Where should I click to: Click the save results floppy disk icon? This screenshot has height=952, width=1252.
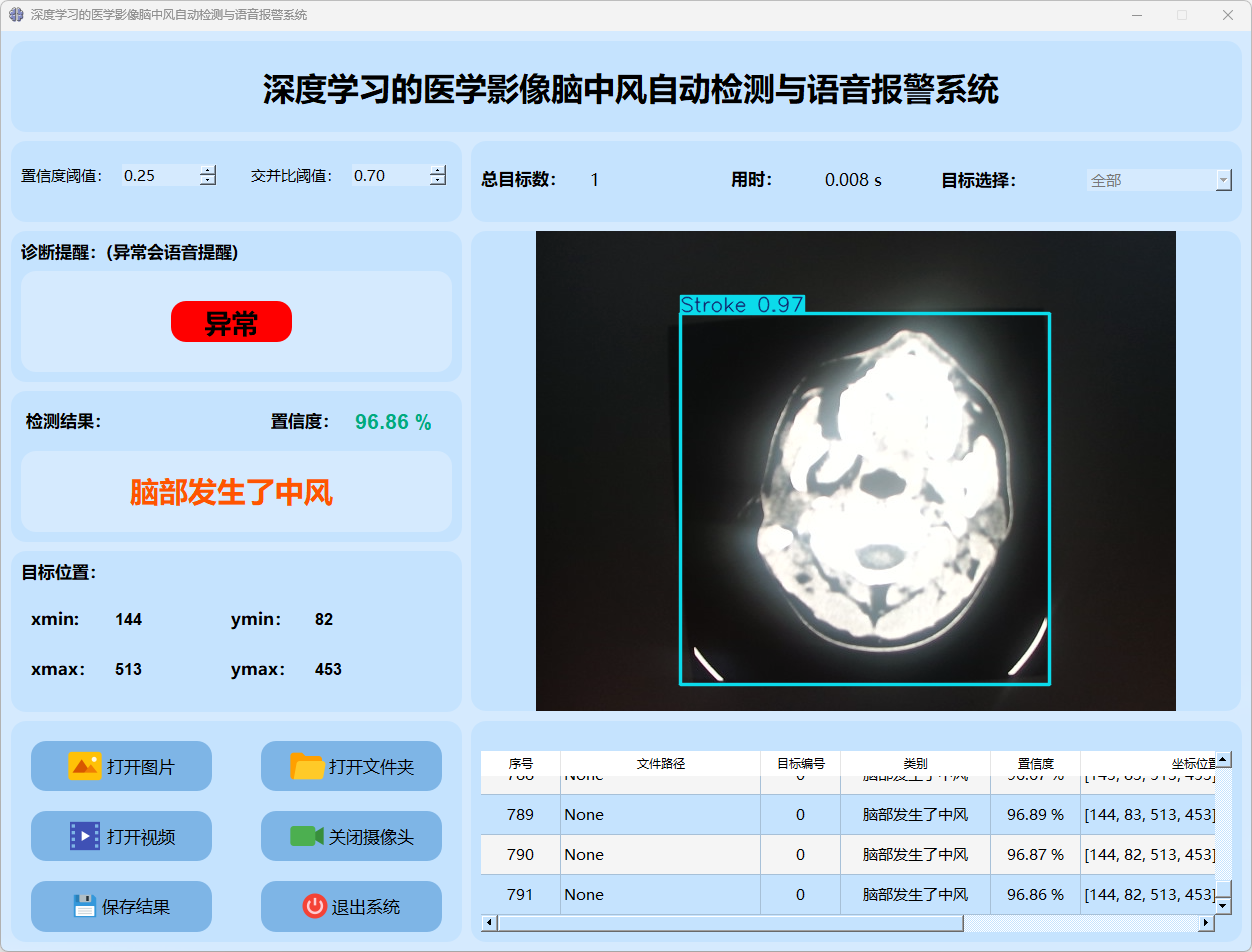(x=85, y=906)
